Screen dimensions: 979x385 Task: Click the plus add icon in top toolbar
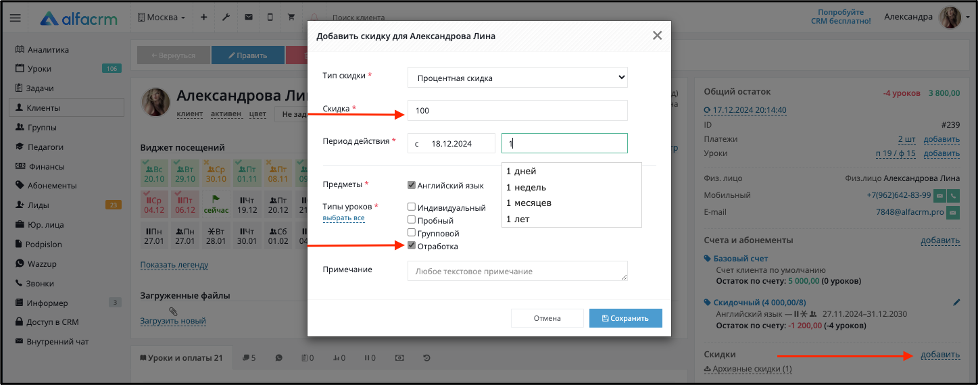[204, 17]
